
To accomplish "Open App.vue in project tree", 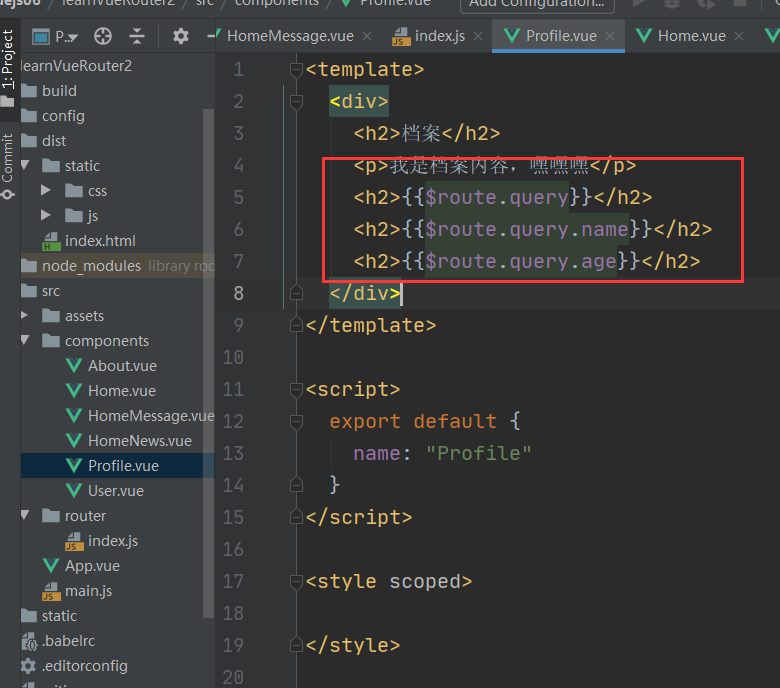I will 93,566.
